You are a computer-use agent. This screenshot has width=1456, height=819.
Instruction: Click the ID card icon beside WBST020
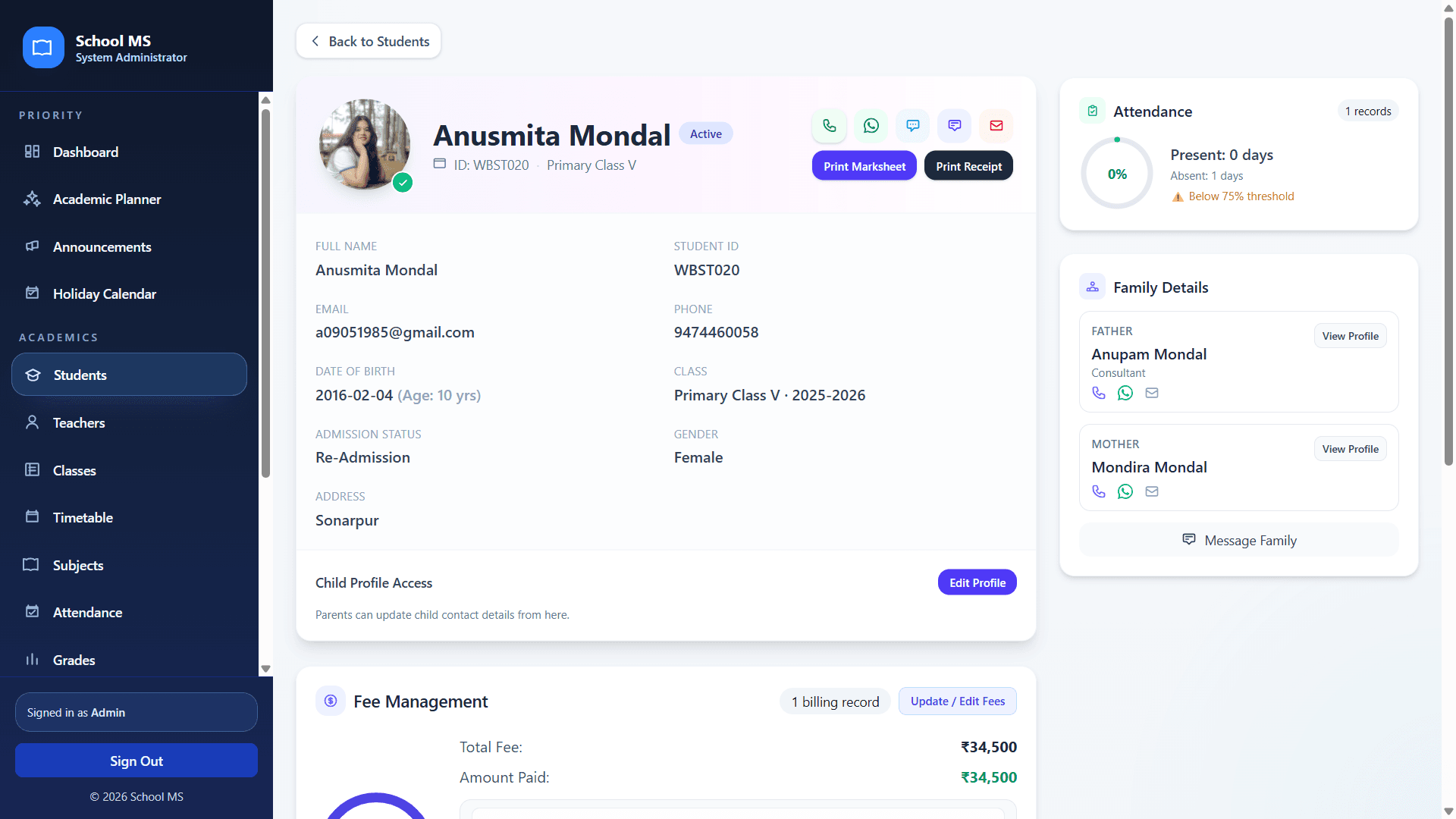(440, 164)
